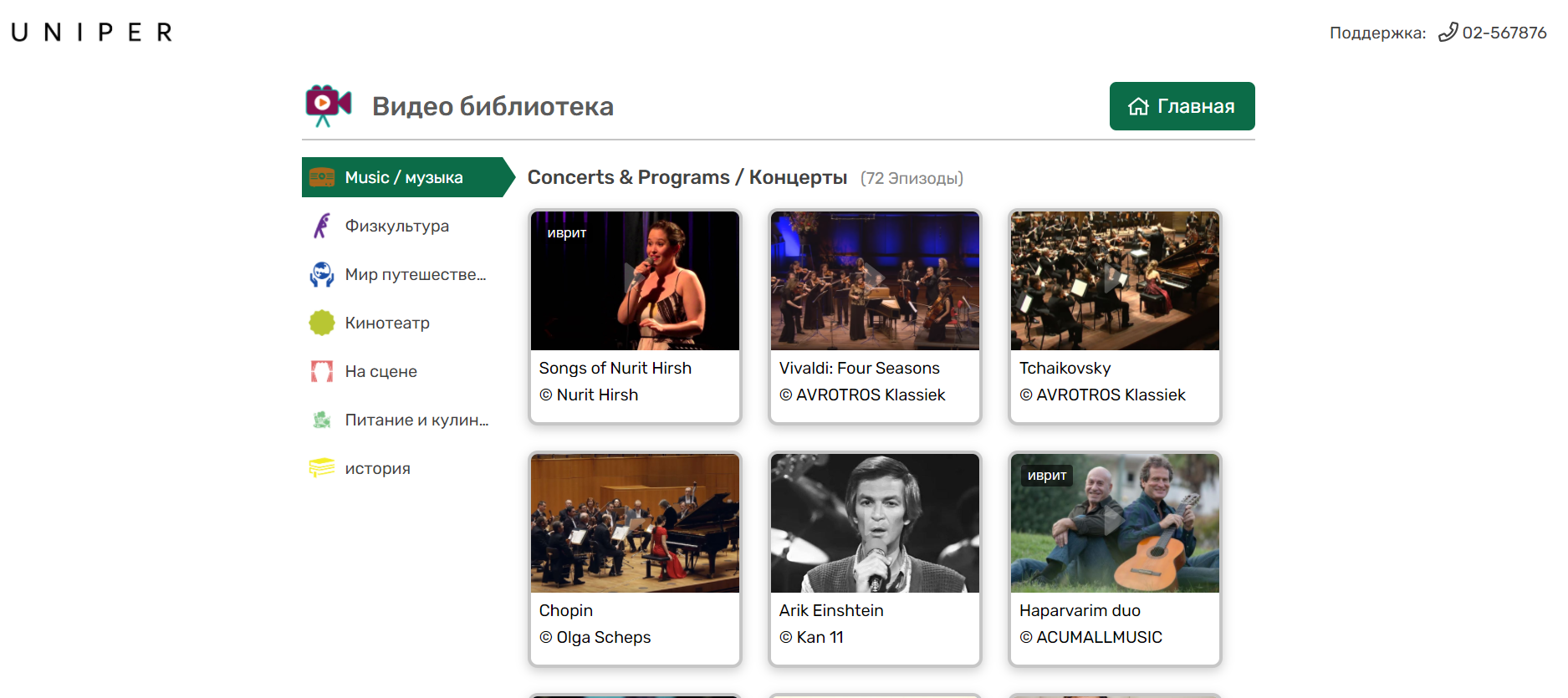Switch to the На сцене category
This screenshot has height=698, width=1568.
click(x=381, y=371)
